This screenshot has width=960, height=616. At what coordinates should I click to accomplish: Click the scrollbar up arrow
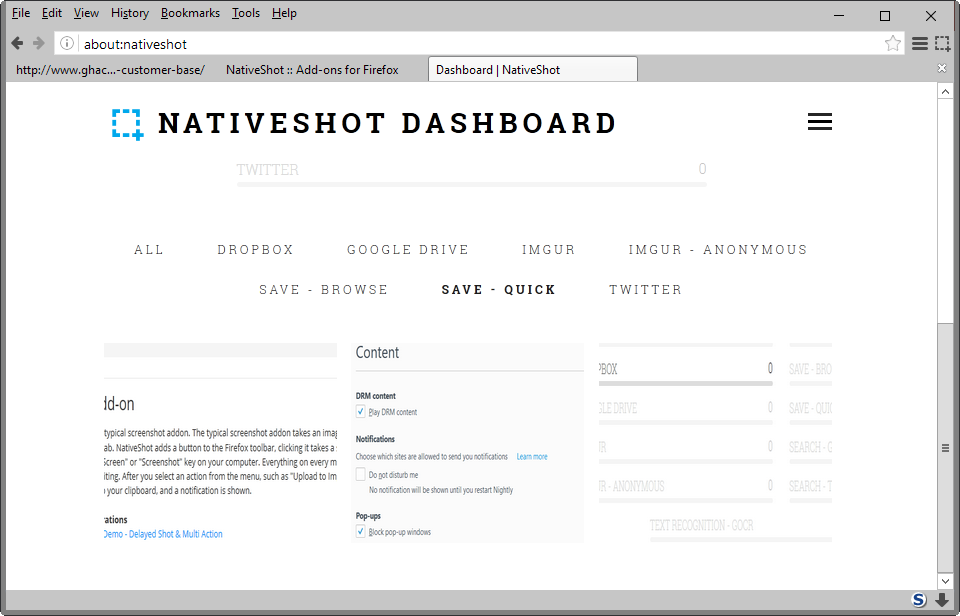click(x=945, y=91)
